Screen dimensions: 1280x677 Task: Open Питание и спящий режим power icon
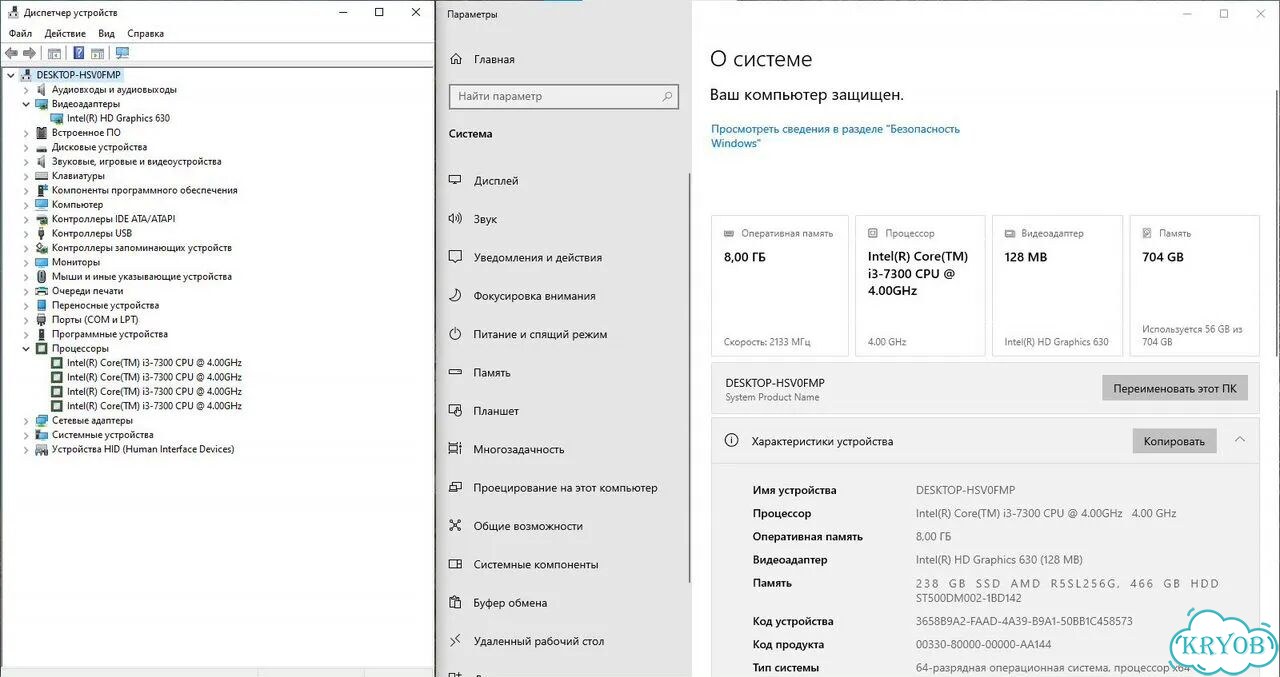456,334
